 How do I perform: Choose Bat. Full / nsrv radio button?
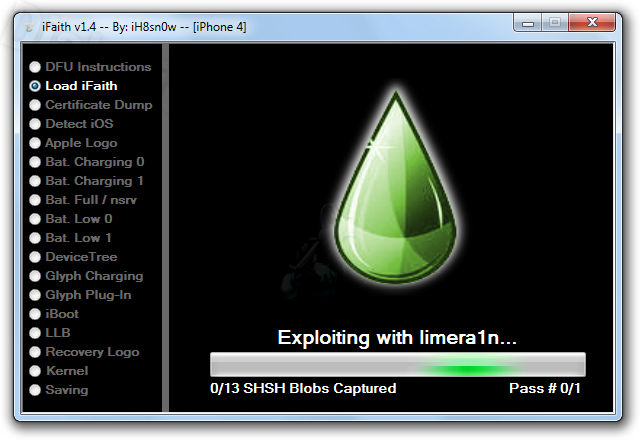[35, 200]
